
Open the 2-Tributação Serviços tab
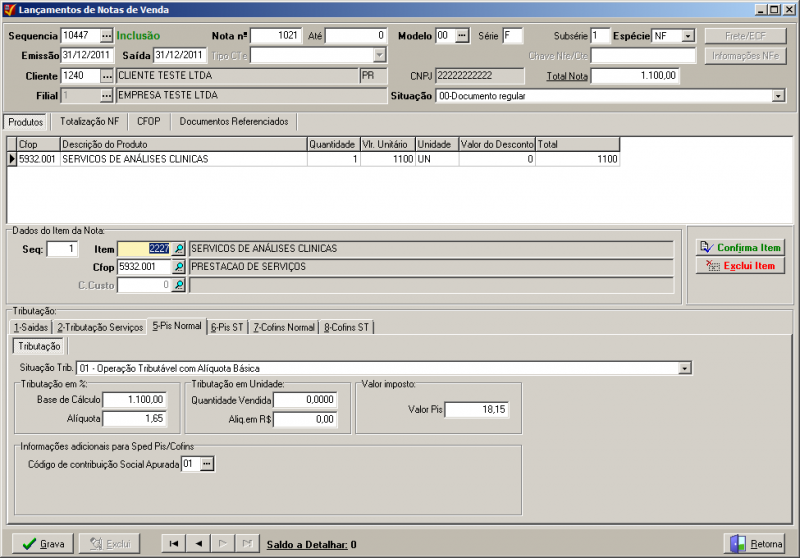pyautogui.click(x=100, y=327)
